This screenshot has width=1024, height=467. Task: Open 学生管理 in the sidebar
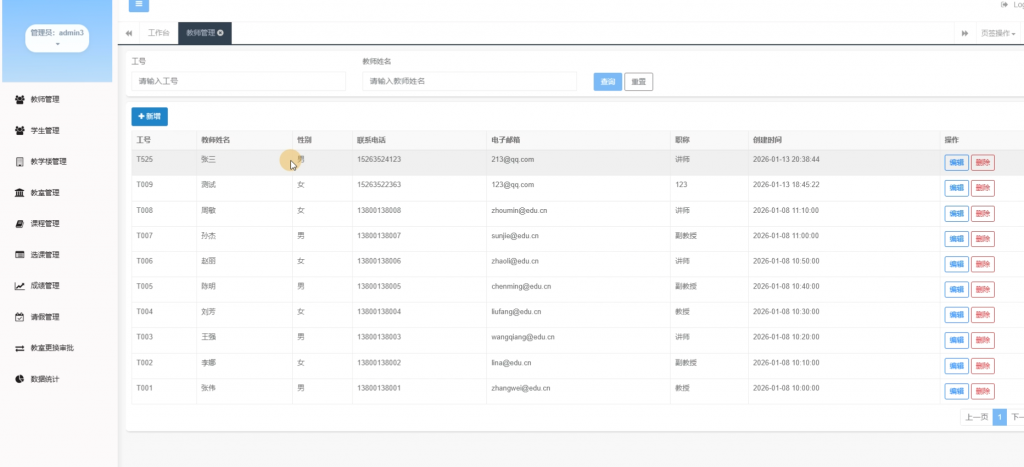pos(45,131)
